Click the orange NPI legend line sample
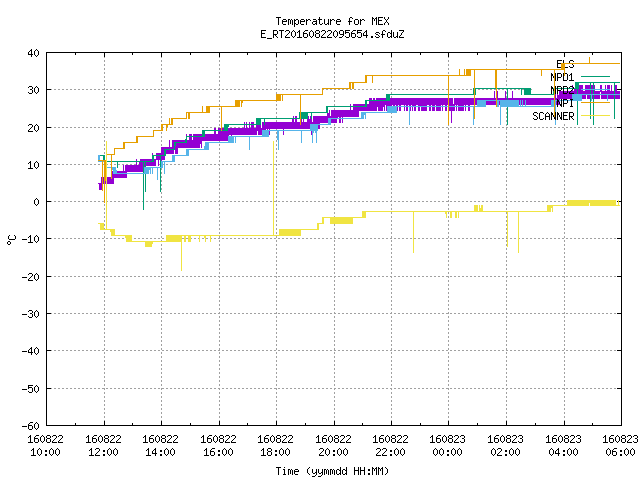Screen dimensions: 640x480 595,102
